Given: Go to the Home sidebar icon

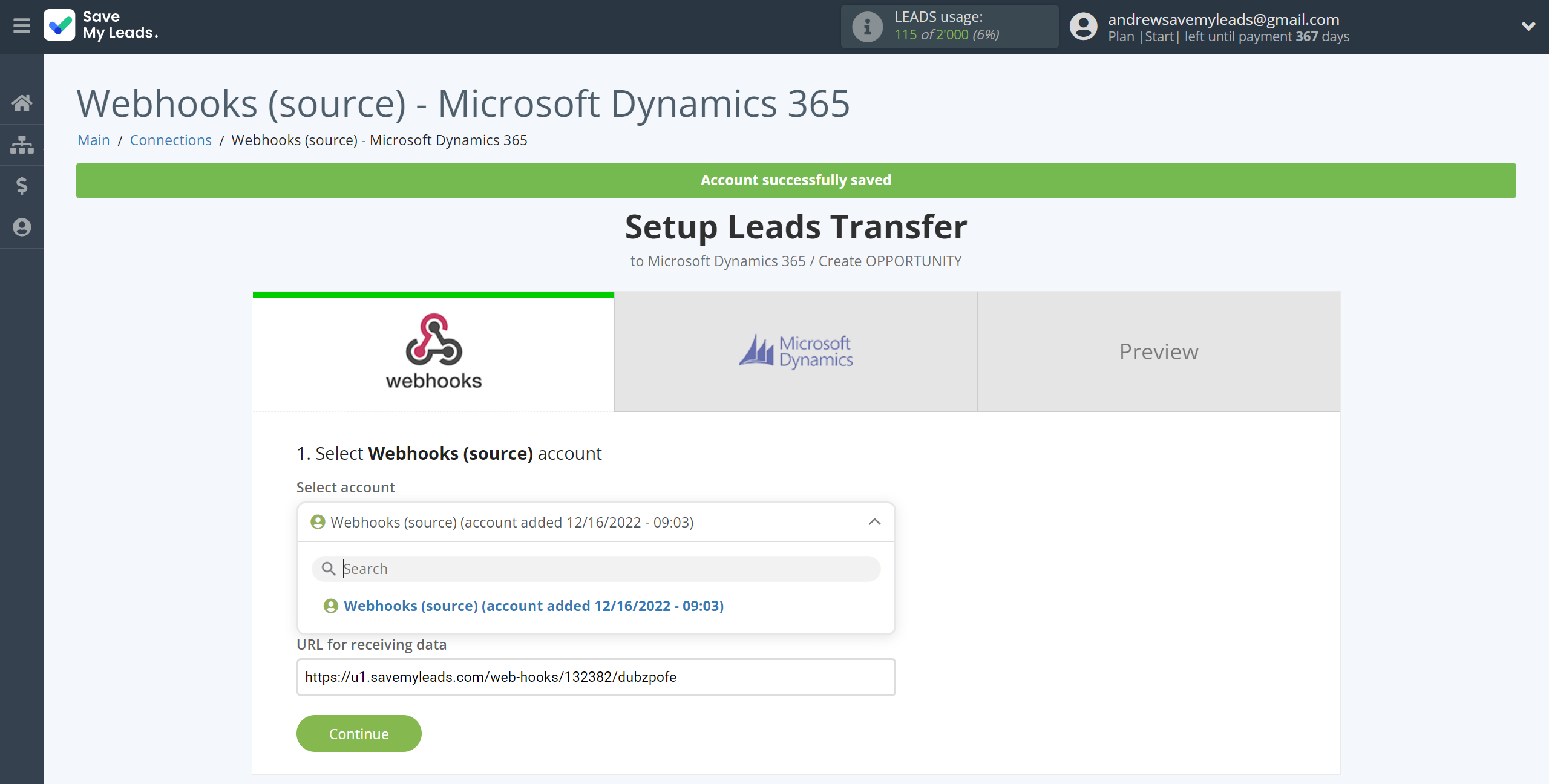Looking at the screenshot, I should click(22, 103).
